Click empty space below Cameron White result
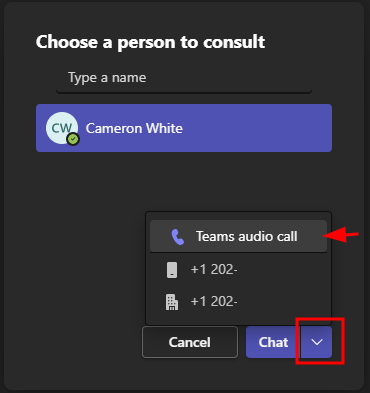 point(90,187)
